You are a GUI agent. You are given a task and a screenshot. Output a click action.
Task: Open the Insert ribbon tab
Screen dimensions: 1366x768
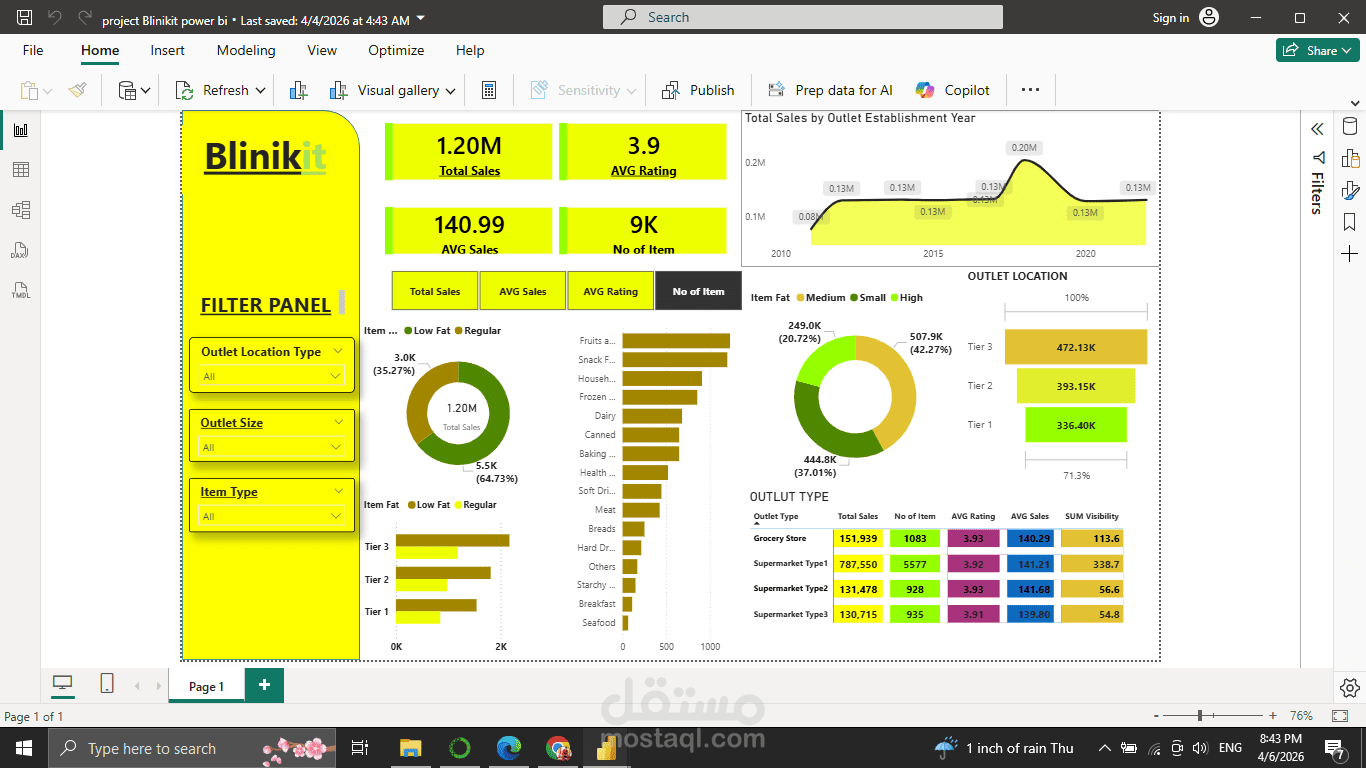(x=168, y=50)
